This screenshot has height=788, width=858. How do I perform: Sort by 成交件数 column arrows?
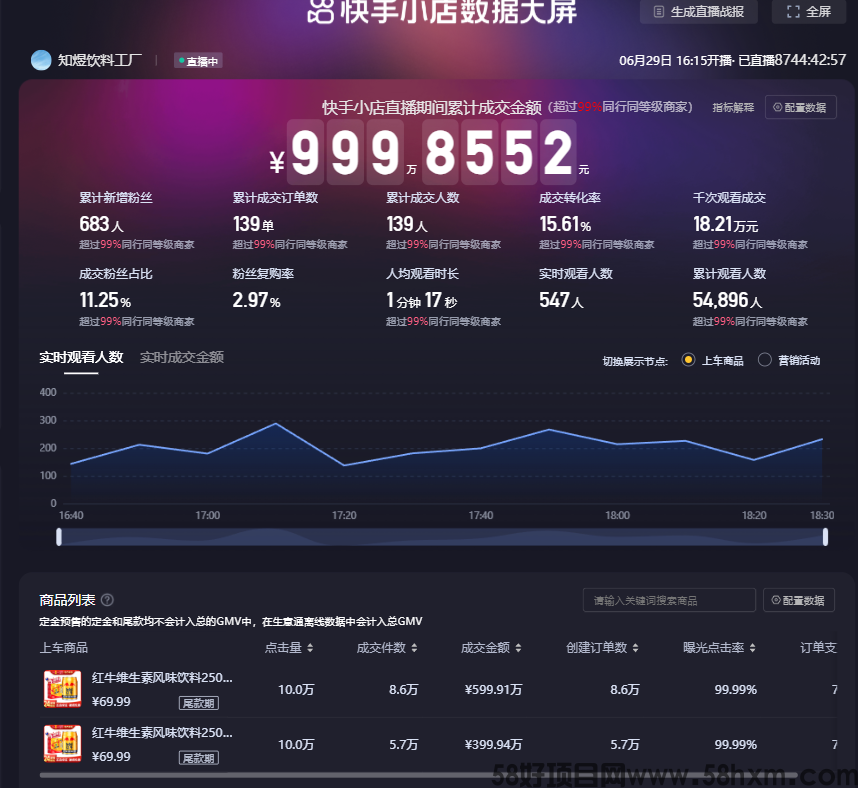point(414,648)
